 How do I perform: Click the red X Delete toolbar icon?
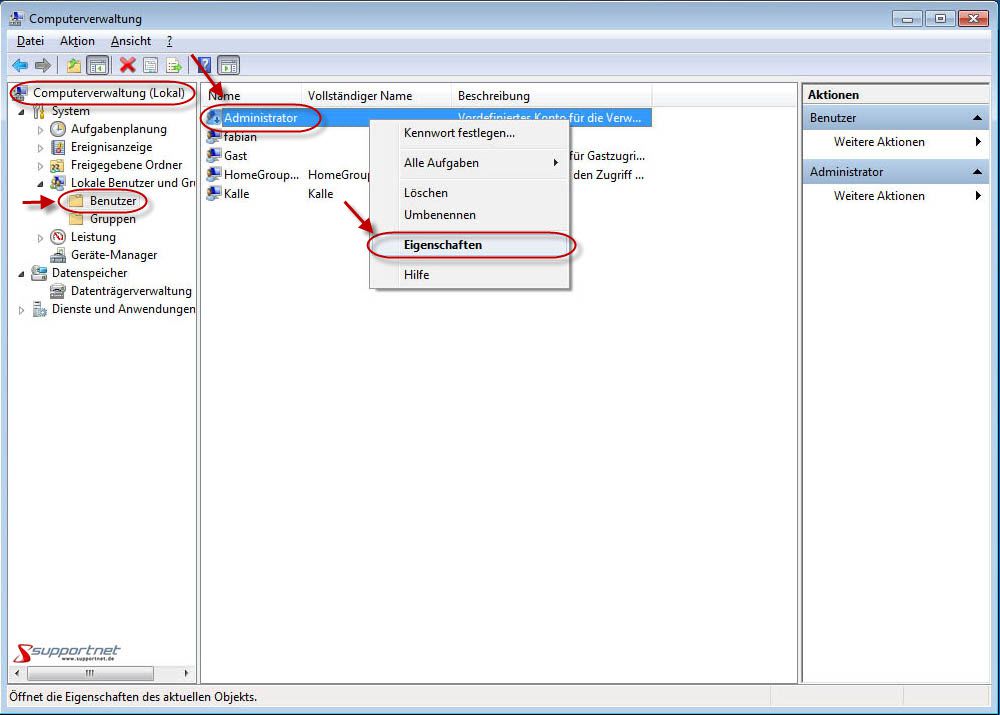(127, 65)
